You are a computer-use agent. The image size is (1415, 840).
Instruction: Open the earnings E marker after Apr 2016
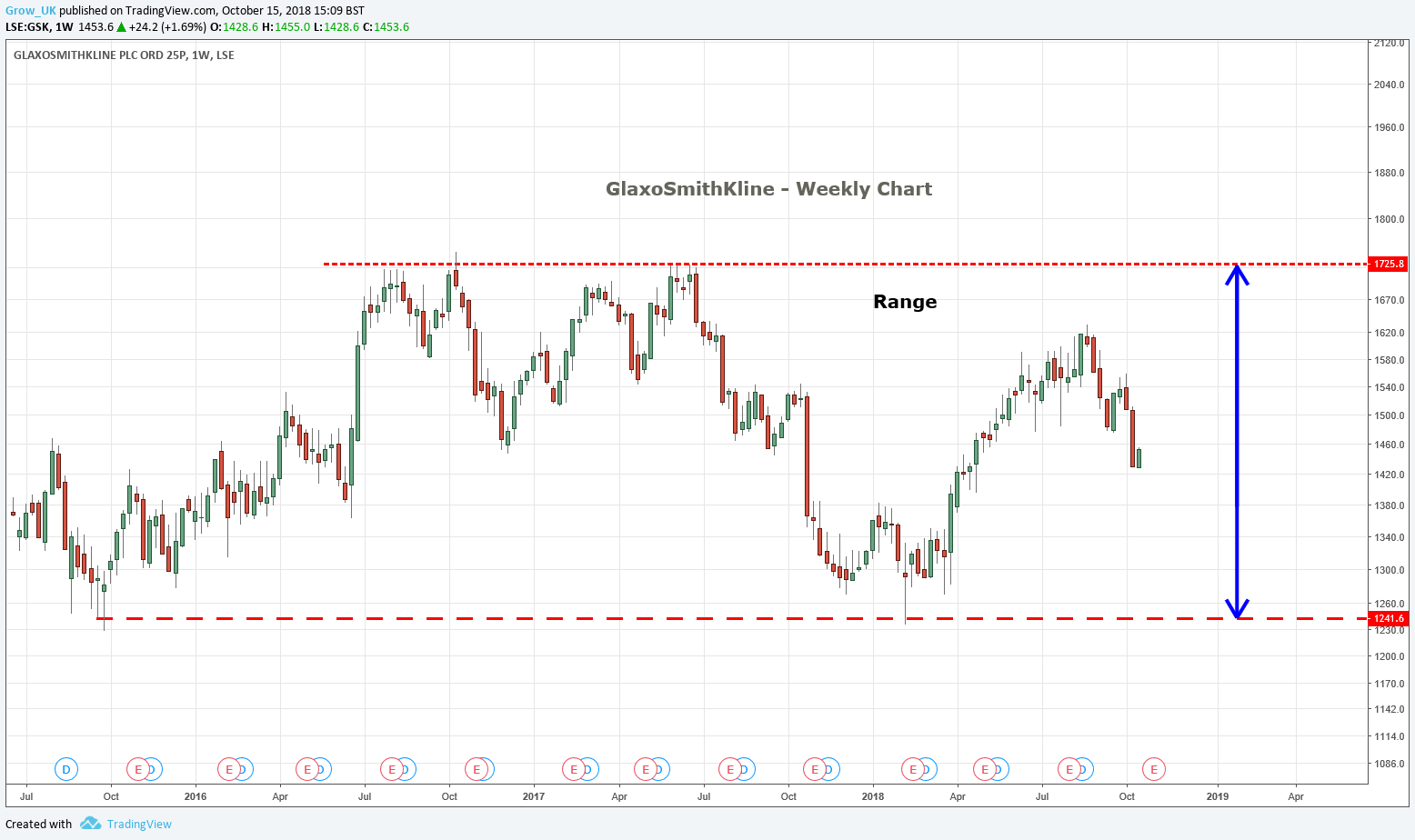(x=307, y=770)
